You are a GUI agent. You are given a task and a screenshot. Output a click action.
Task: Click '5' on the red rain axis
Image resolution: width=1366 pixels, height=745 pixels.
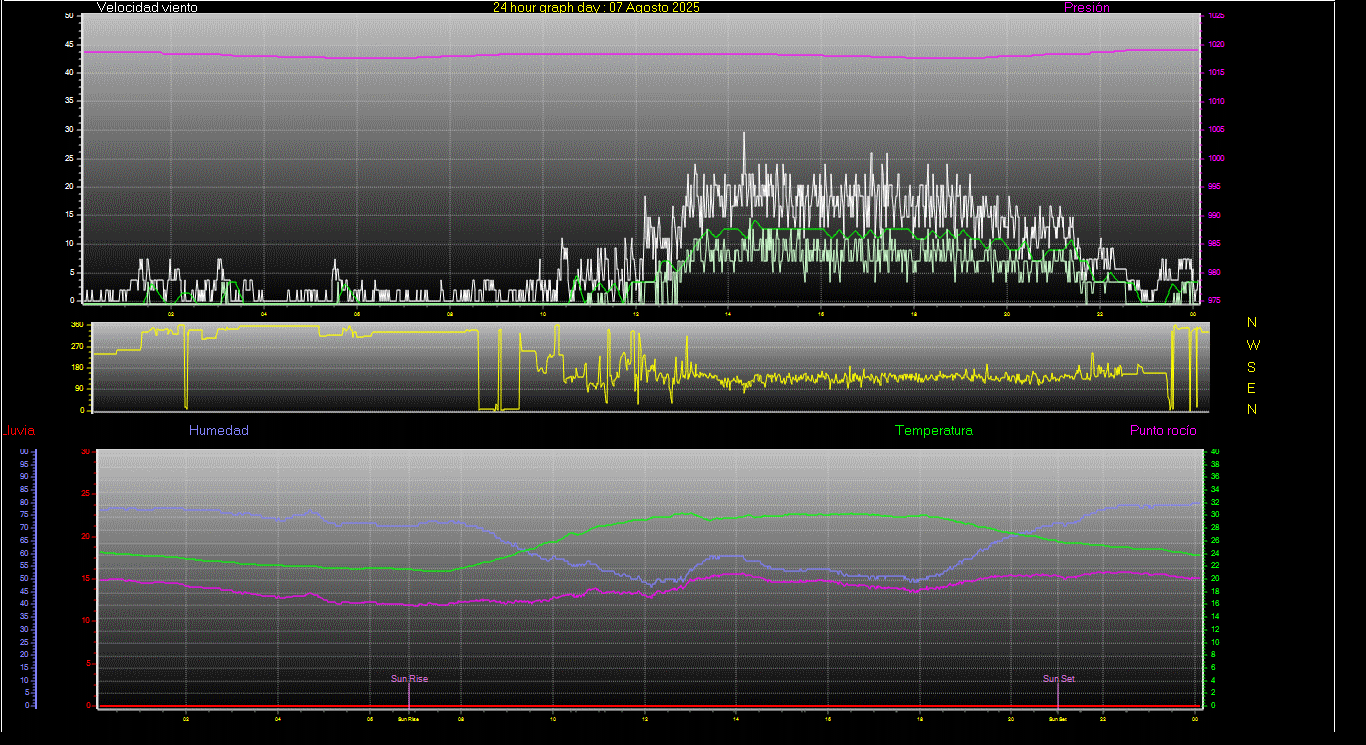pos(89,663)
